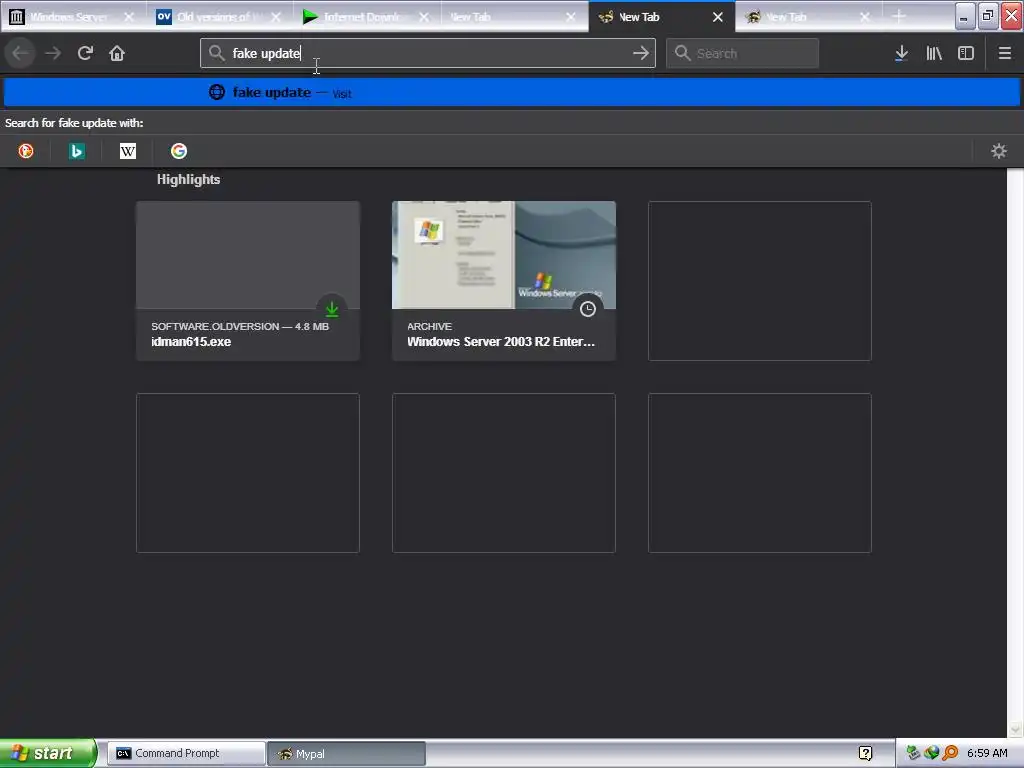This screenshot has width=1024, height=768.
Task: Reload the current page
Action: point(85,53)
